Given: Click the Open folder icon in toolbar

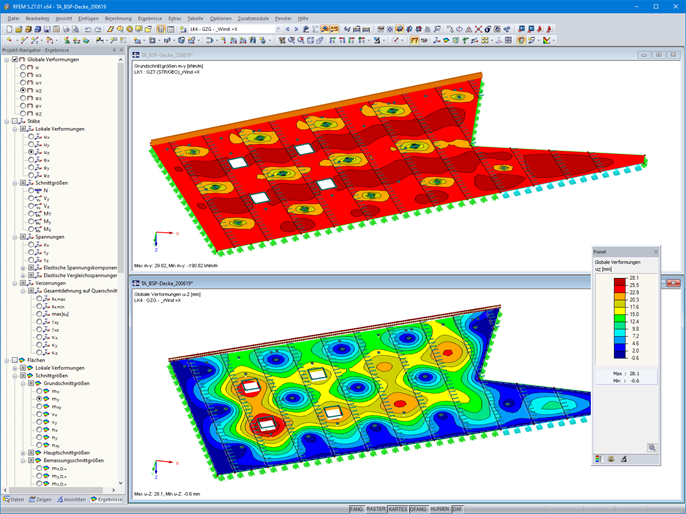Looking at the screenshot, I should click(x=18, y=29).
